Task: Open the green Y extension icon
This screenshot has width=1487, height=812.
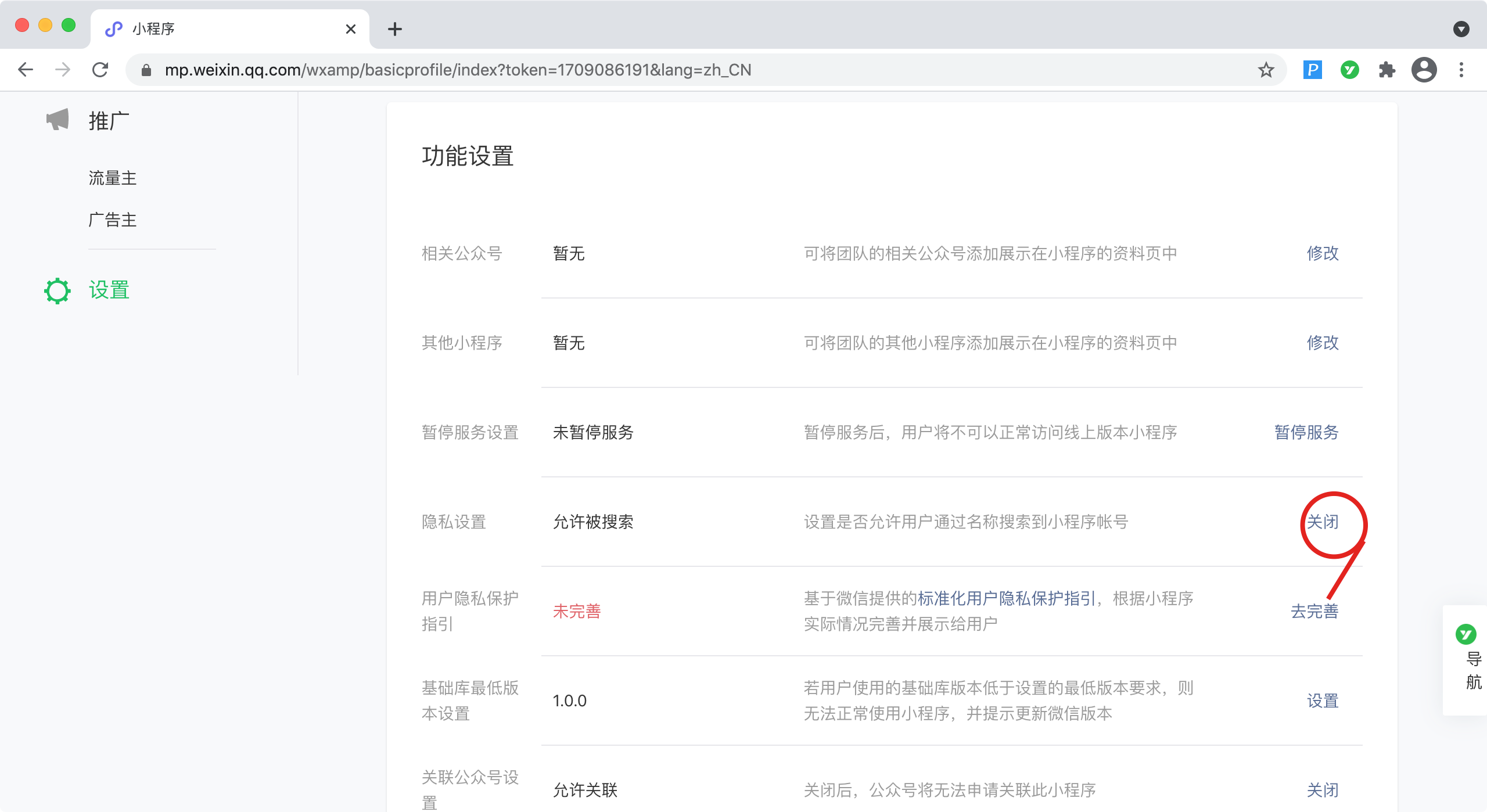Action: click(x=1349, y=70)
